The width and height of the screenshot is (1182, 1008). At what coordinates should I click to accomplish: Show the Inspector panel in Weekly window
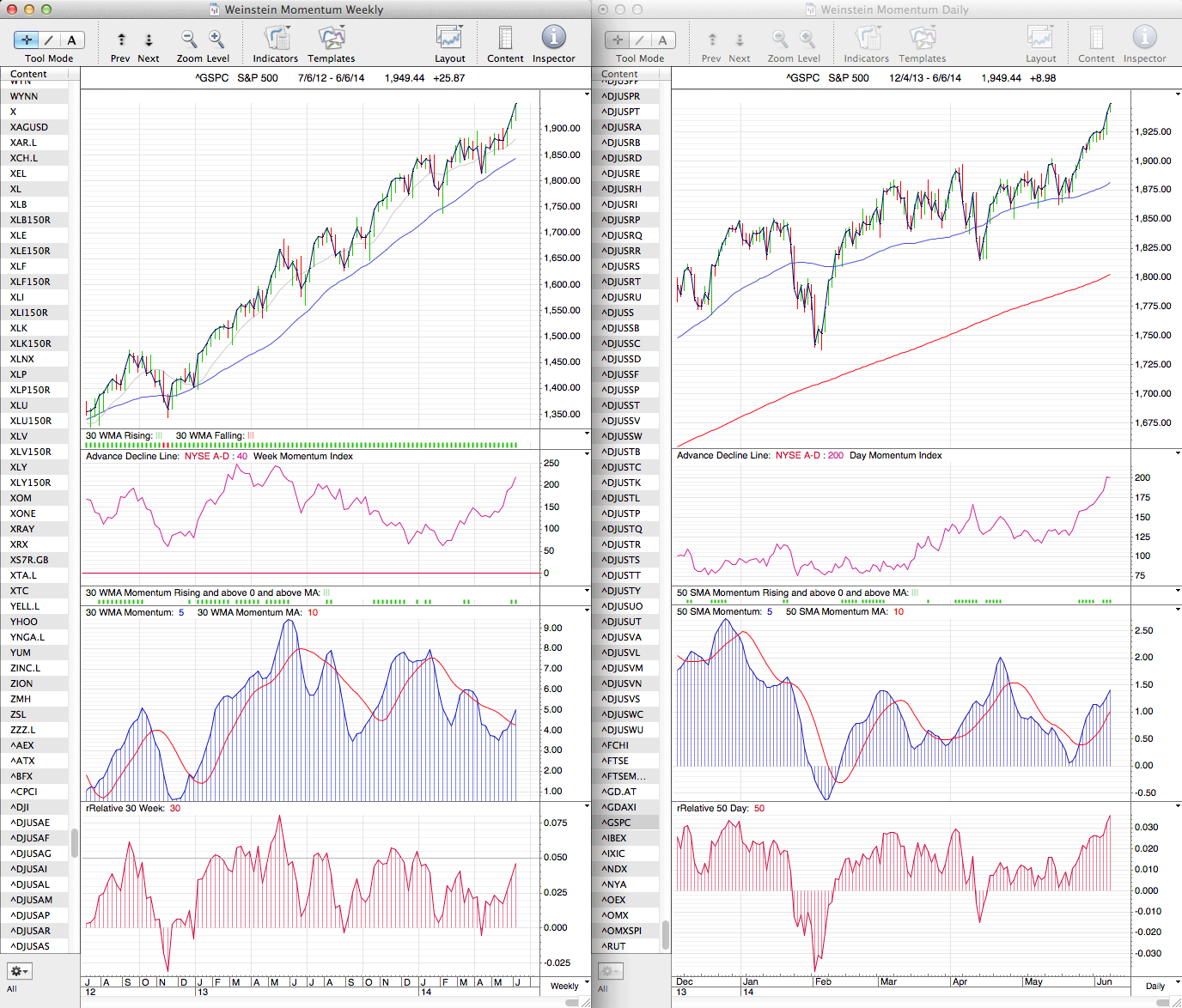[553, 39]
